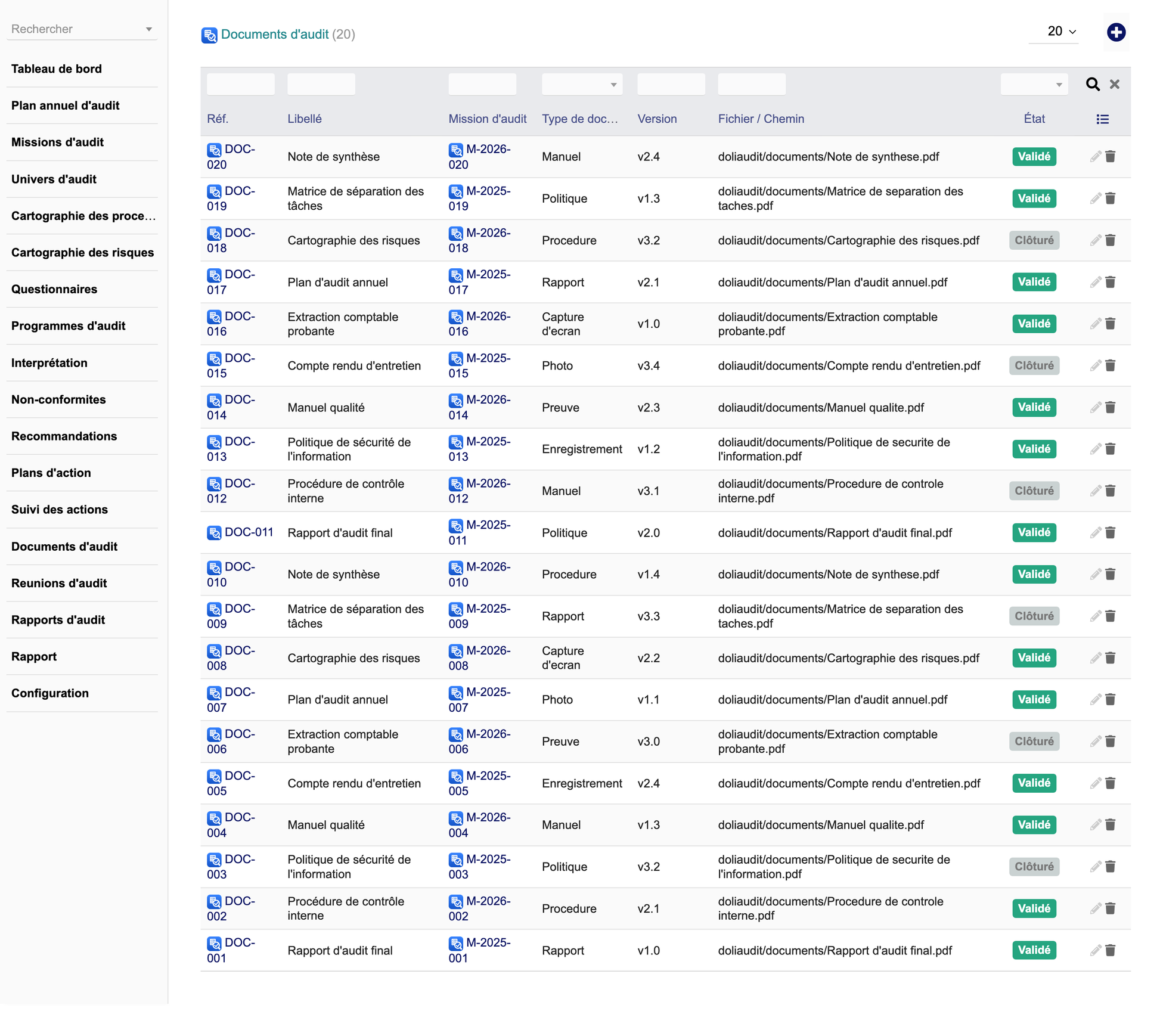Delete DOC-004 with its trash icon
This screenshot has height=1036, width=1160.
[x=1110, y=825]
